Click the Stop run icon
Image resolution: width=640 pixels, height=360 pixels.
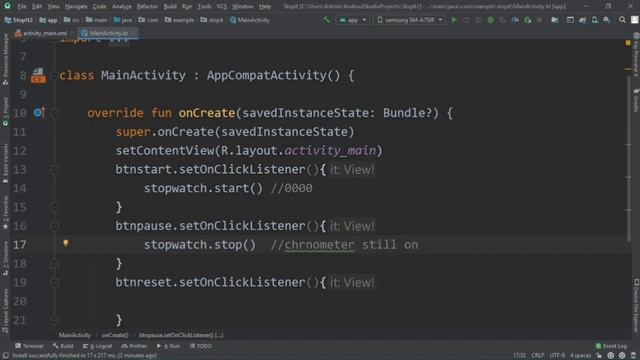point(540,20)
